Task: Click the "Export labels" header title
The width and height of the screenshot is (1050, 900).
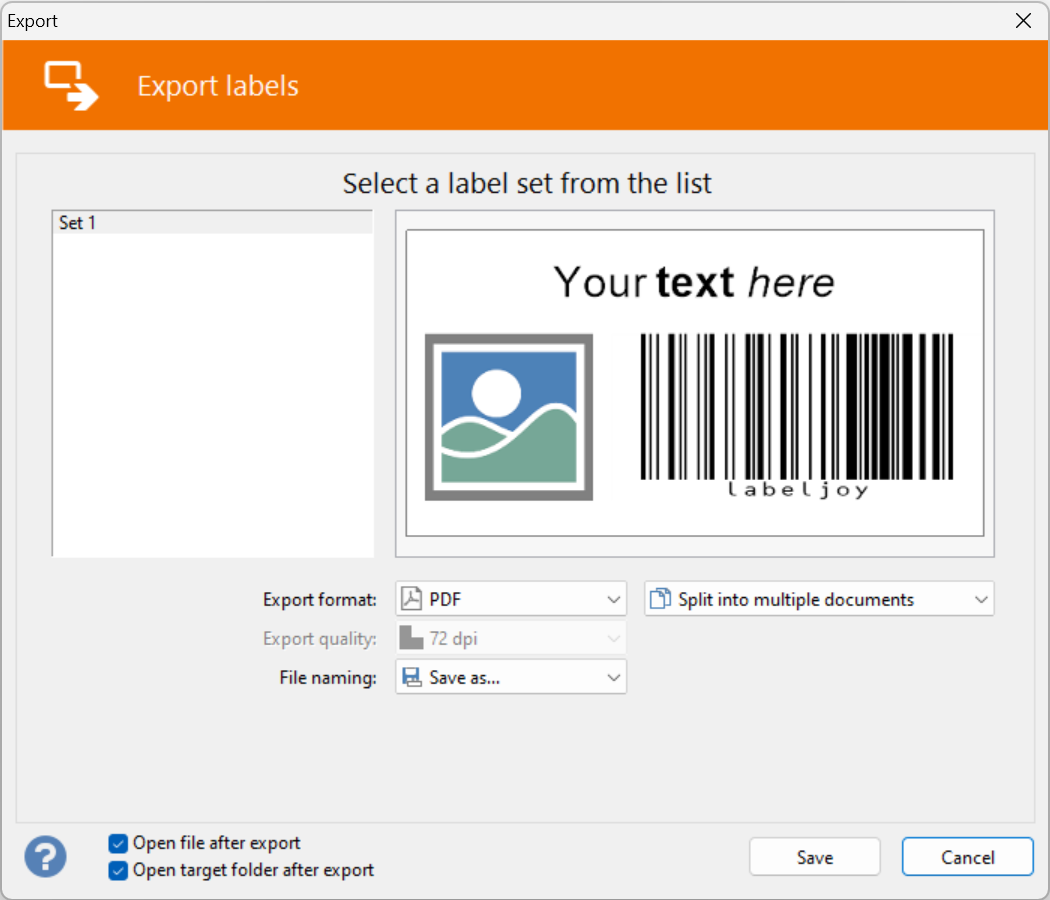Action: point(218,86)
